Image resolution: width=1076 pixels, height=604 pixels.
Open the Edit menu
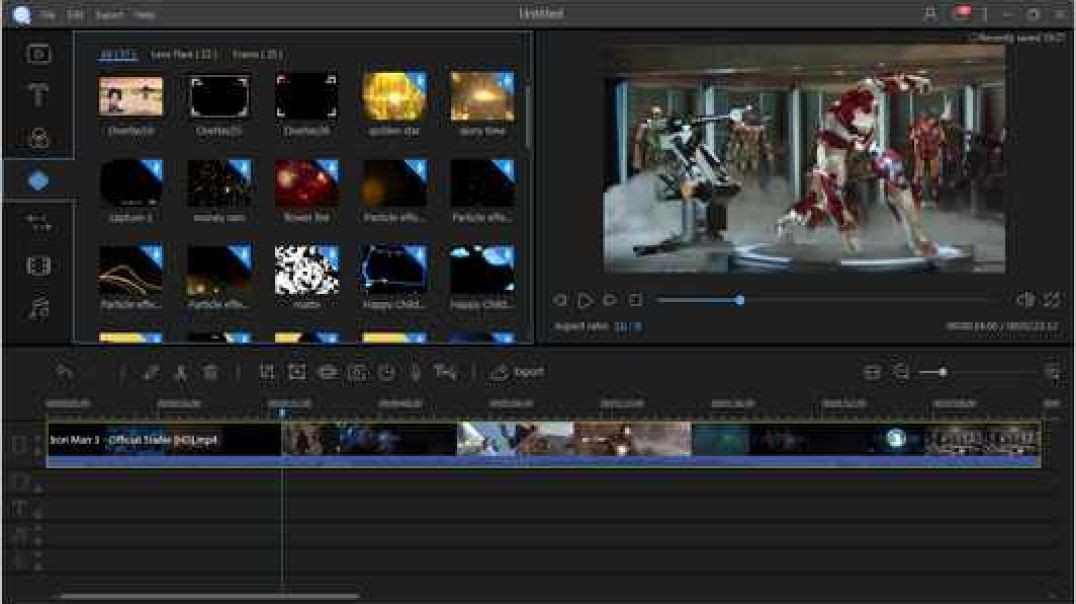[75, 14]
